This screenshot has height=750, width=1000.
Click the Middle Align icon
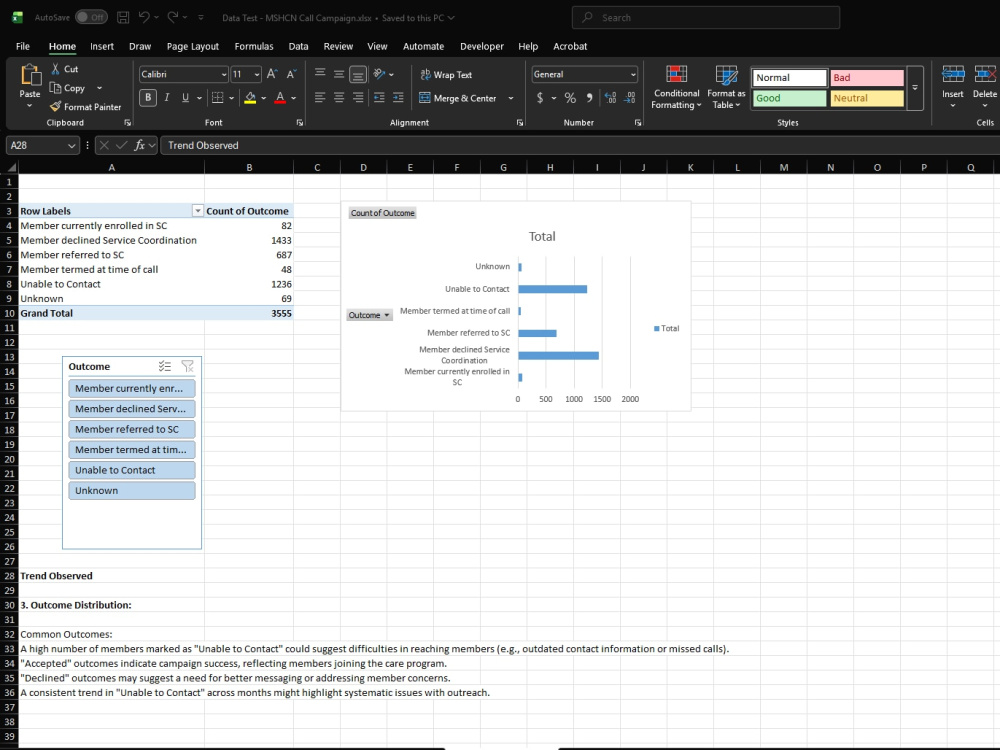[339, 74]
